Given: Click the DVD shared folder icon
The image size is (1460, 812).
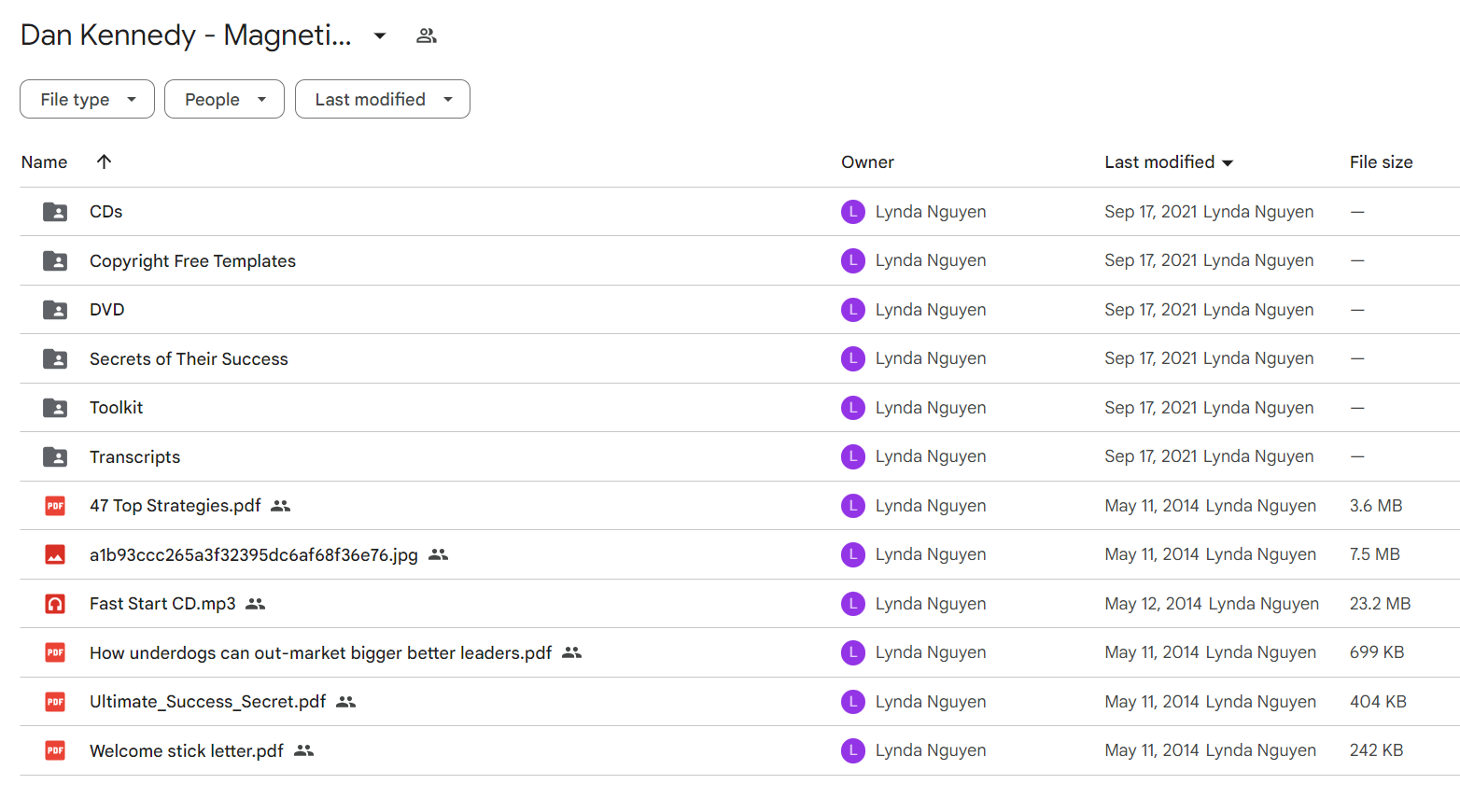Looking at the screenshot, I should click(55, 310).
